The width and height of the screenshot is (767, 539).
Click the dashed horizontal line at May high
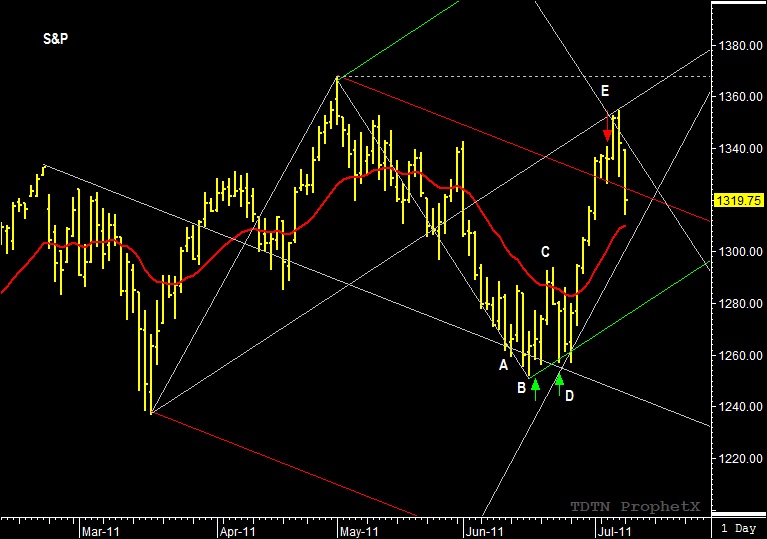[x=523, y=77]
